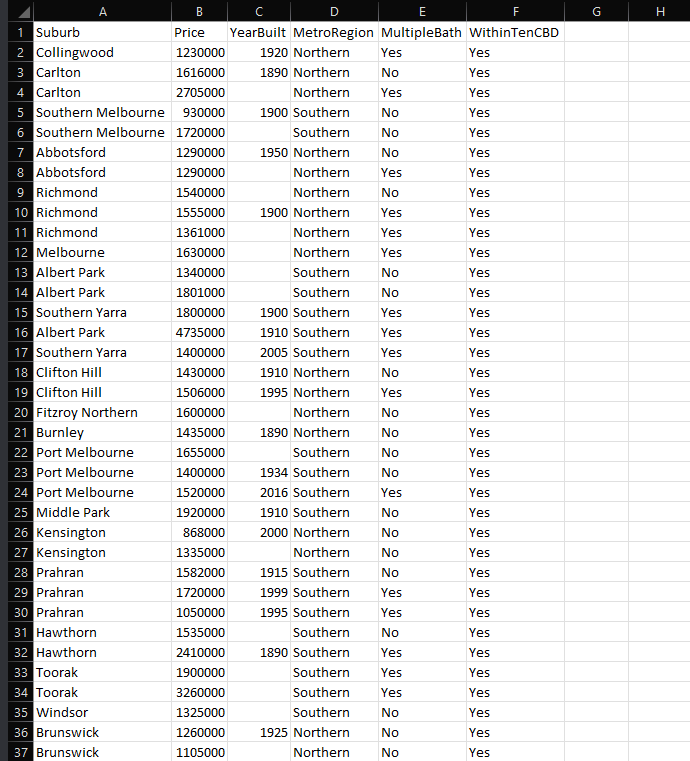Select column B header
This screenshot has width=690, height=761.
pyautogui.click(x=199, y=11)
